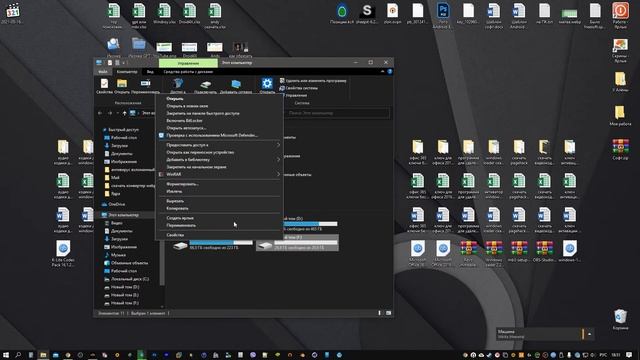Click the Windows Start button

tap(6, 355)
